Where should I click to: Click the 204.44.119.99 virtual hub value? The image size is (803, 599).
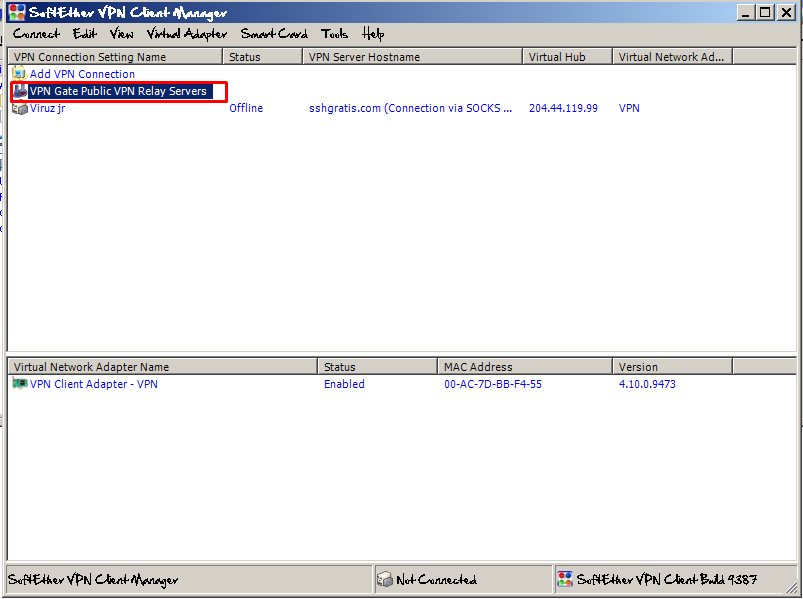pos(563,108)
